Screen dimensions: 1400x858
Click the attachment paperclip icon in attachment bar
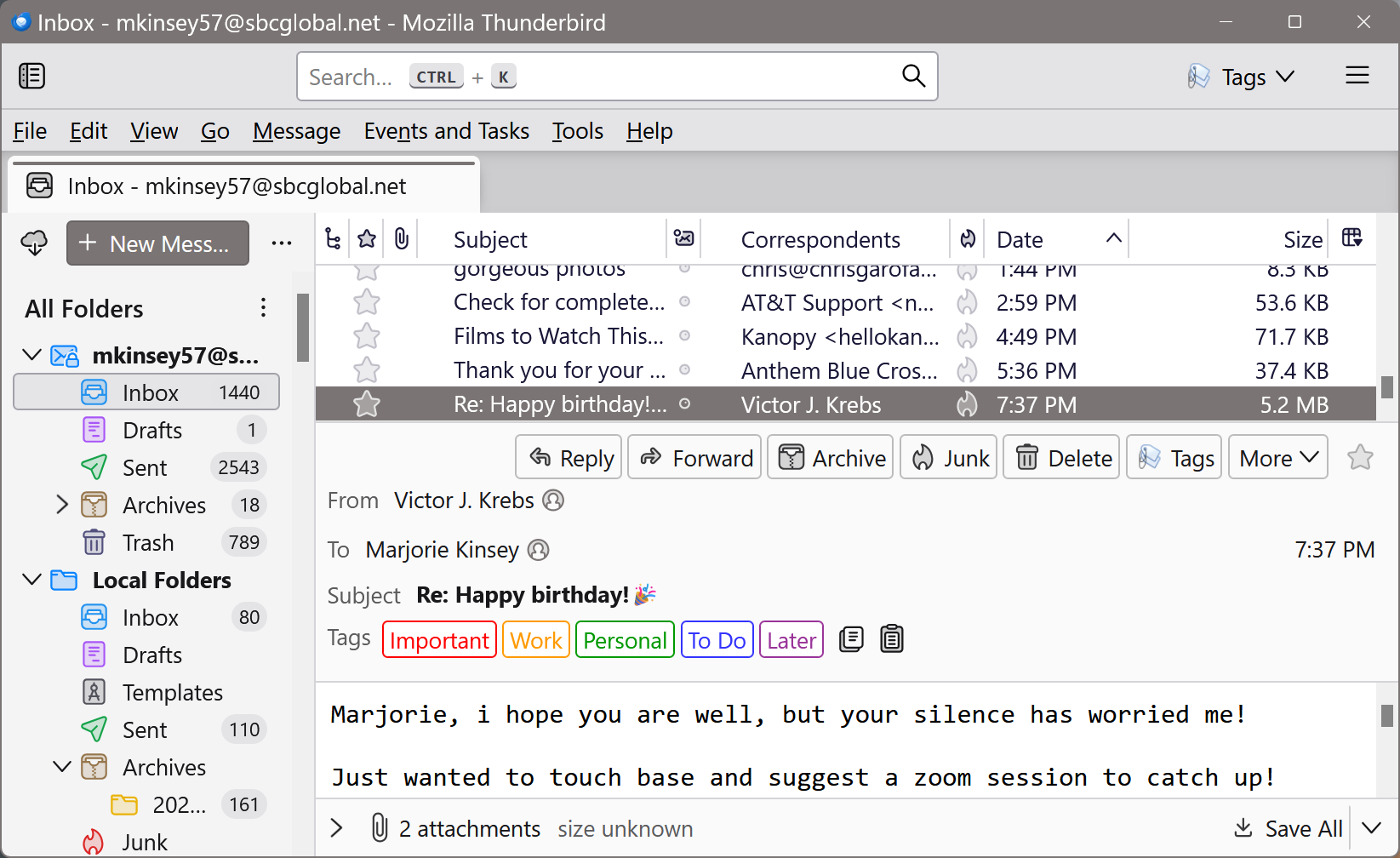click(x=380, y=827)
